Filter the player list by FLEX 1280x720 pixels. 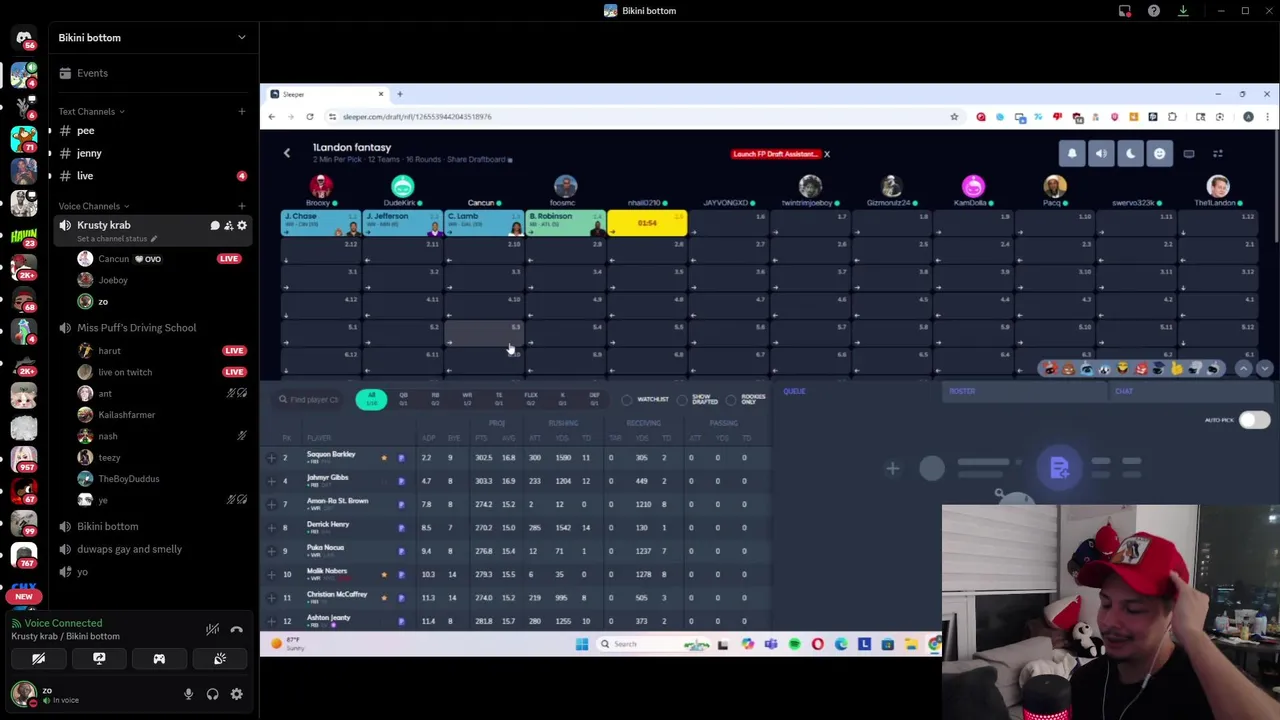pos(531,399)
